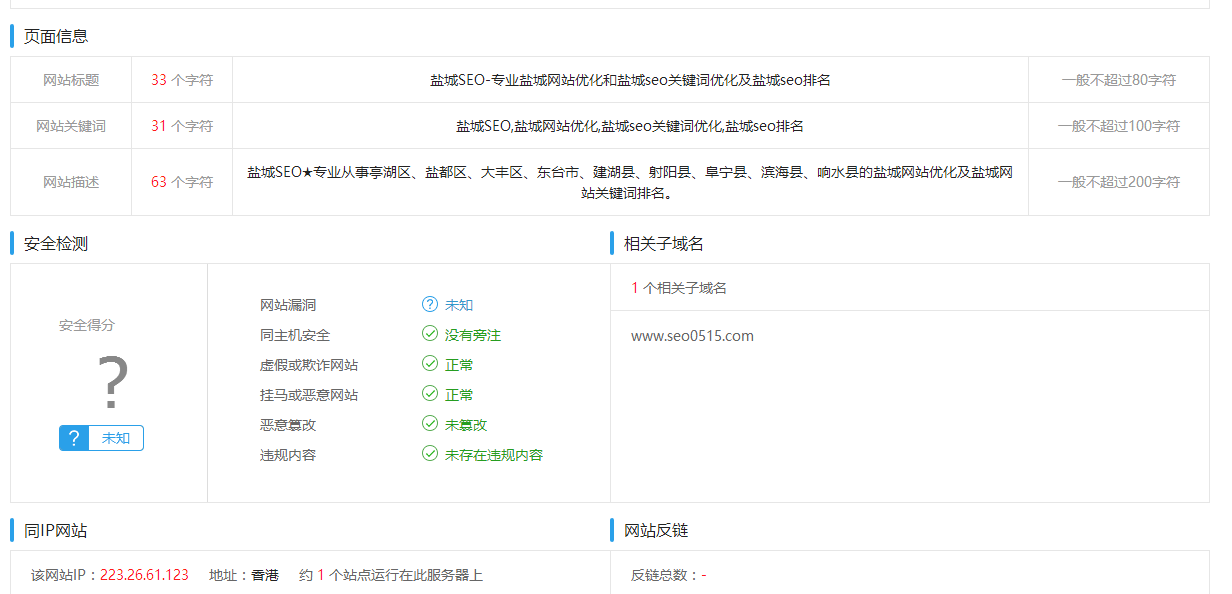Screen dimensions: 1232x594
Task: Click the 未篡改 status text
Action: (466, 425)
